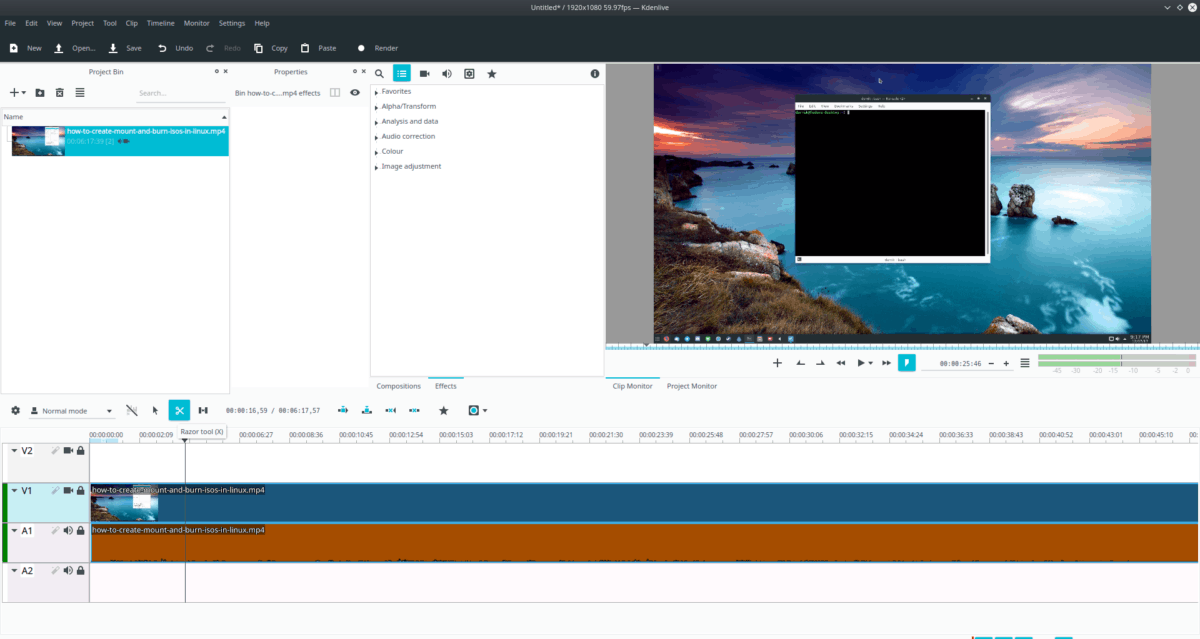
Task: Activate the Spacer tool
Action: 203,410
